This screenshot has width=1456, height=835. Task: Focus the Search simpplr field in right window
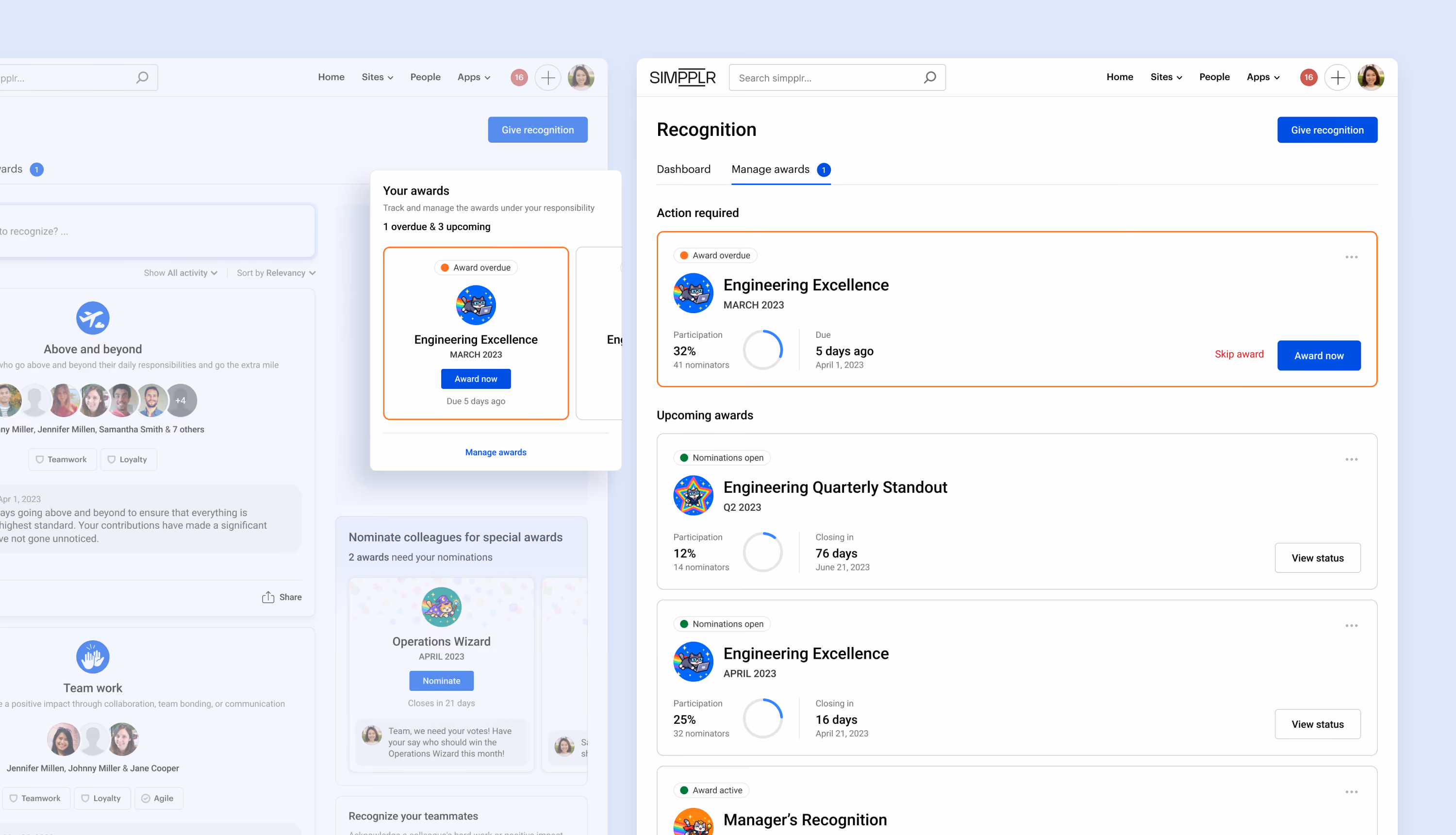pos(837,77)
